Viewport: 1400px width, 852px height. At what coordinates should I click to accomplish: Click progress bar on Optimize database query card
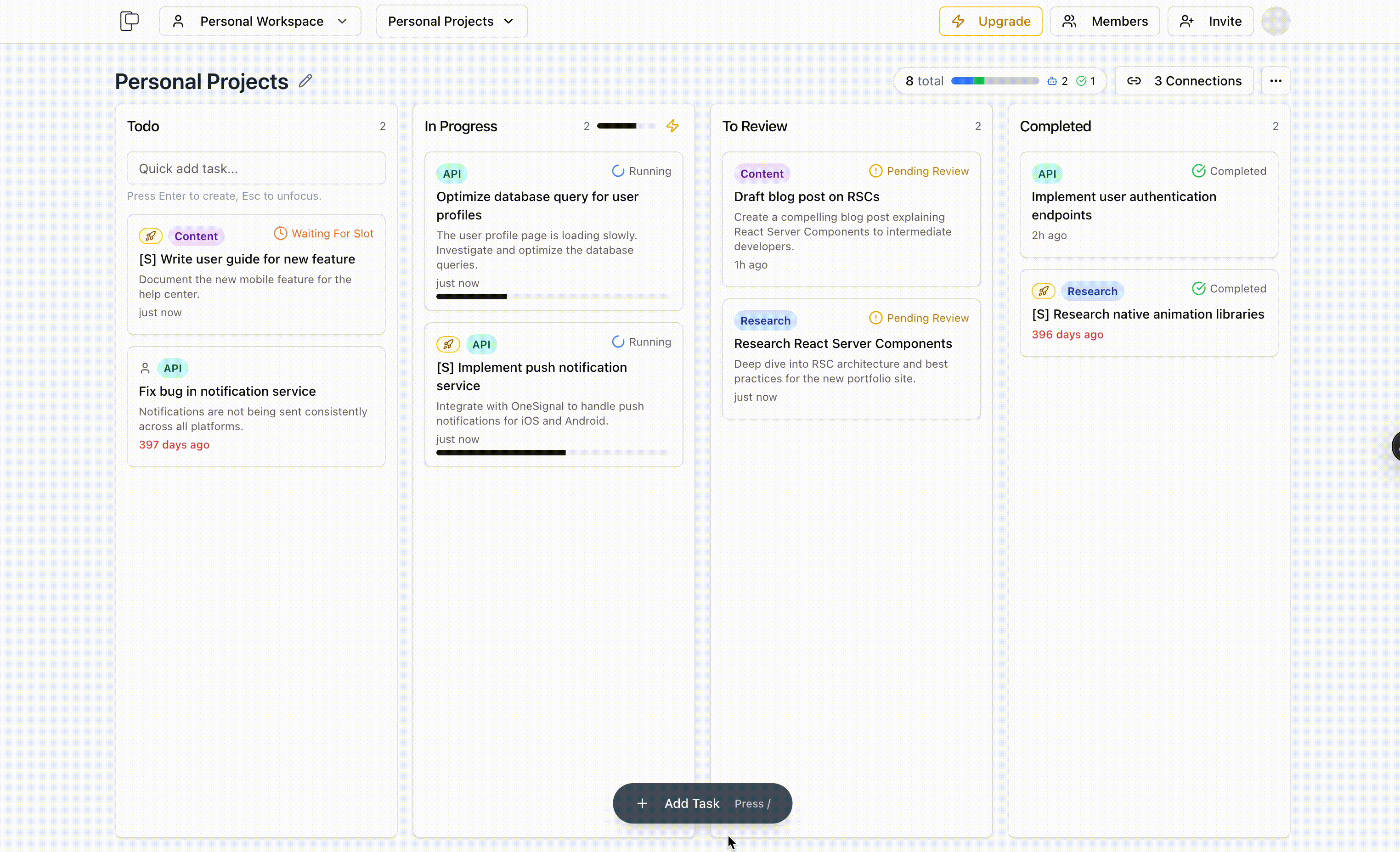click(x=553, y=297)
